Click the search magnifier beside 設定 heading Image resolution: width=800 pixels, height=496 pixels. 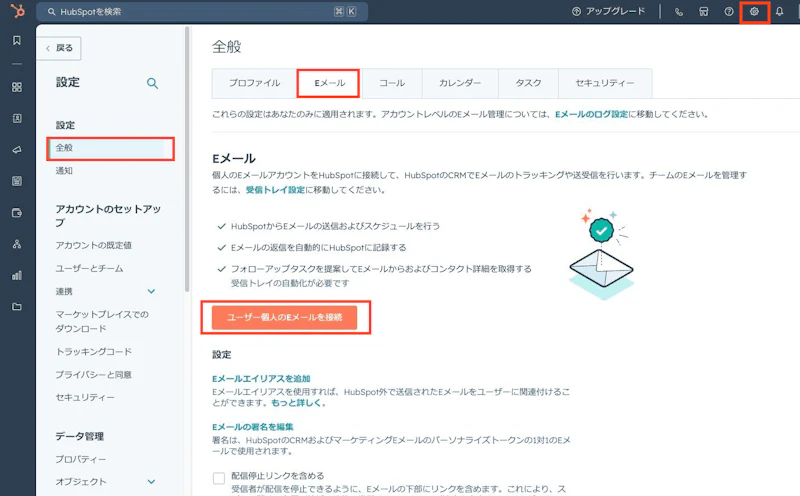152,83
